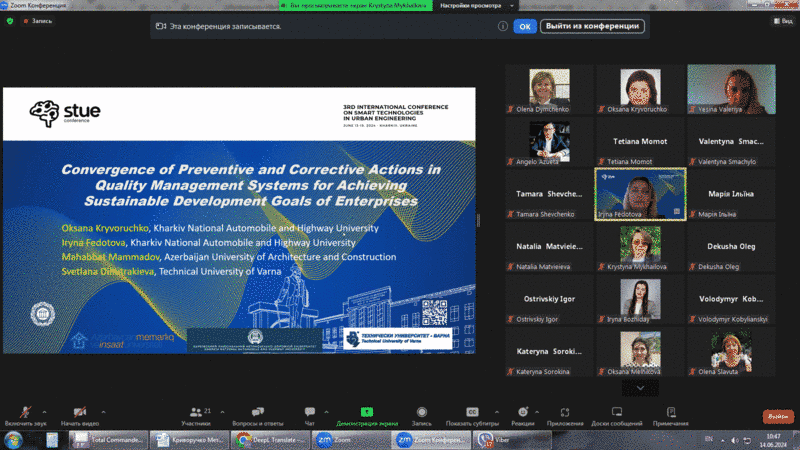Open the Reactions smiley icon
The image size is (800, 450).
coord(522,412)
